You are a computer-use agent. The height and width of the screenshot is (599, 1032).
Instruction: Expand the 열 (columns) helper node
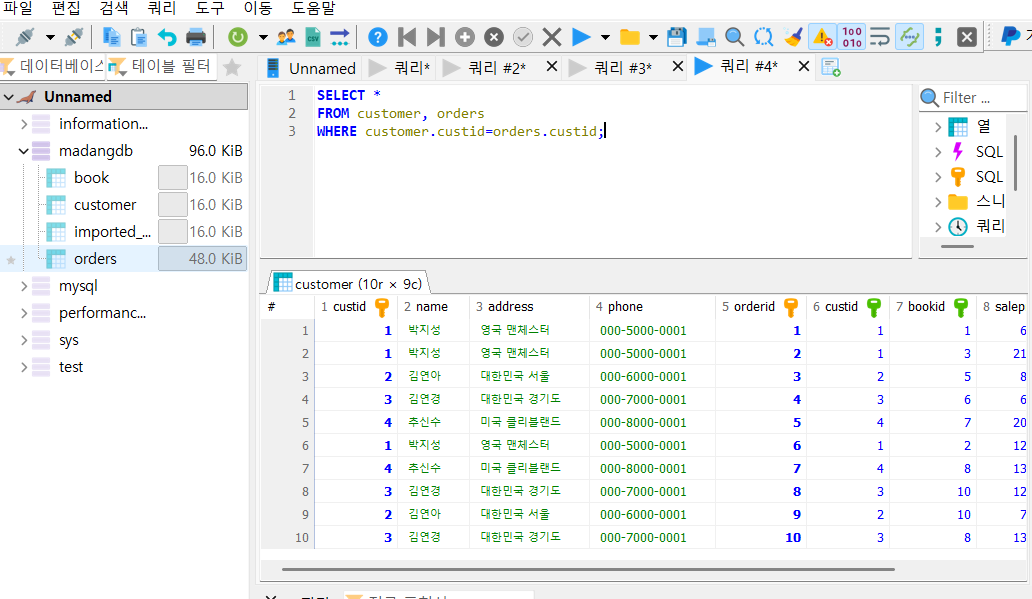pos(938,127)
